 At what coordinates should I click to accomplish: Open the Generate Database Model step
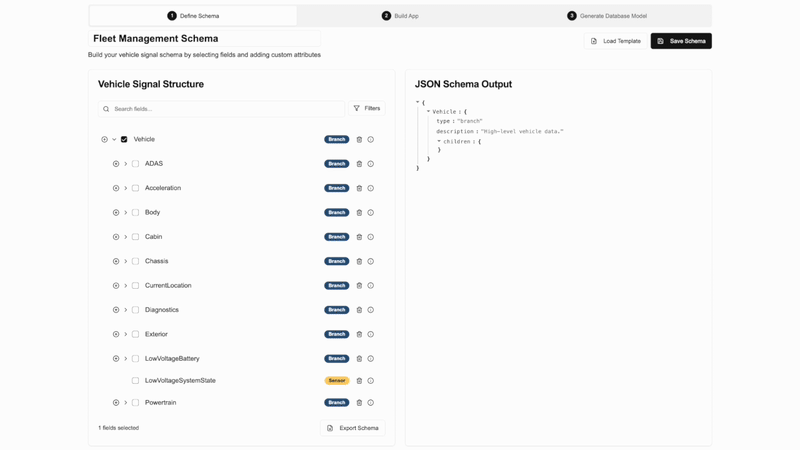[607, 16]
